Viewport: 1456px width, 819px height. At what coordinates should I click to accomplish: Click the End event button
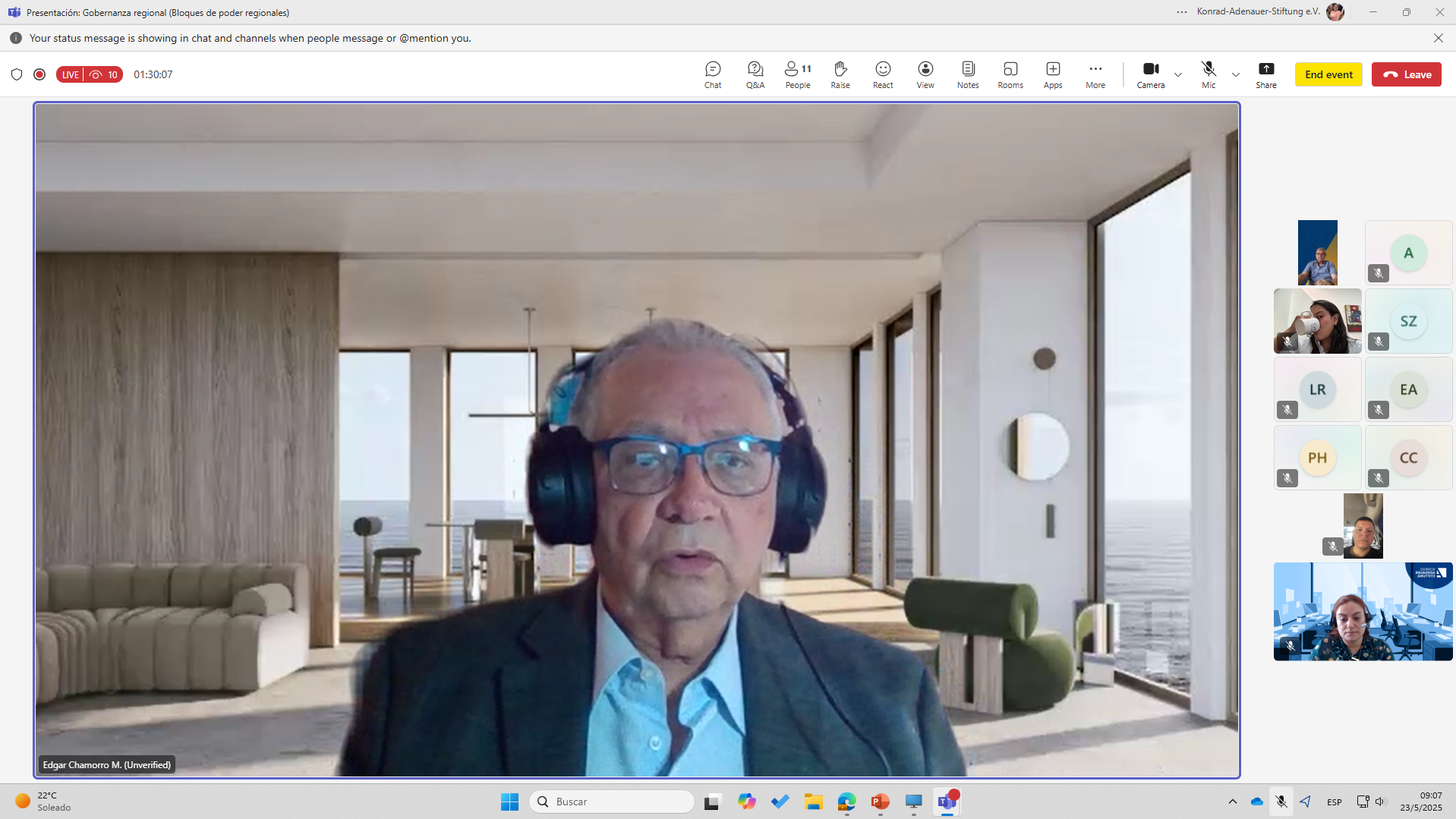click(x=1328, y=74)
